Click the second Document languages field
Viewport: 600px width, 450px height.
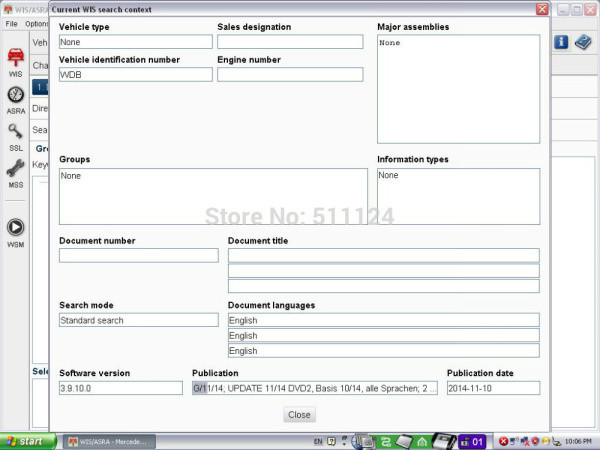(x=384, y=335)
